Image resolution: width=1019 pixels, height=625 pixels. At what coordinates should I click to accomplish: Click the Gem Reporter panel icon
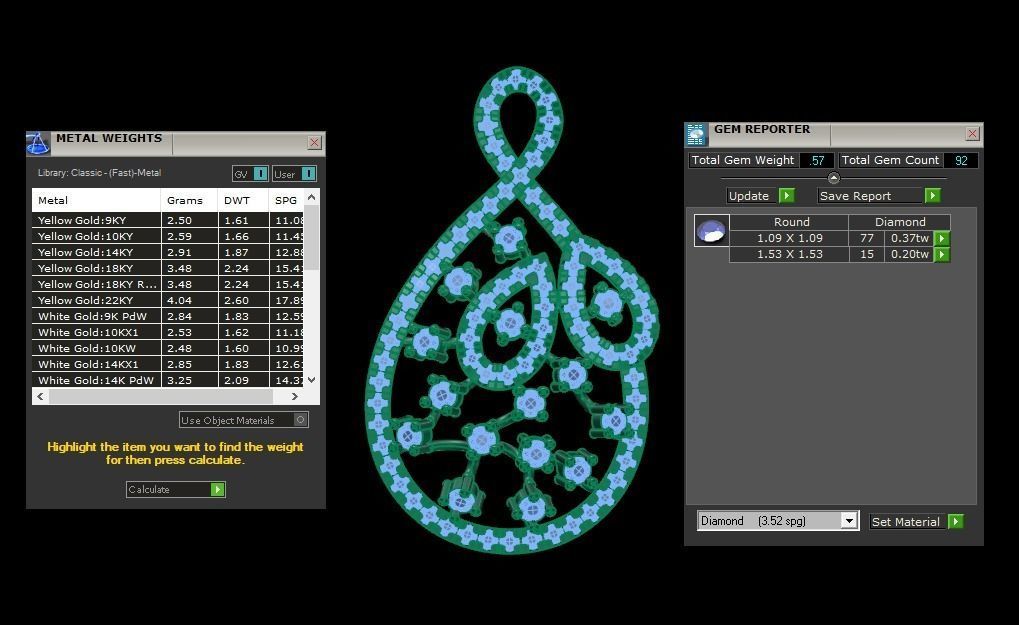[x=696, y=134]
